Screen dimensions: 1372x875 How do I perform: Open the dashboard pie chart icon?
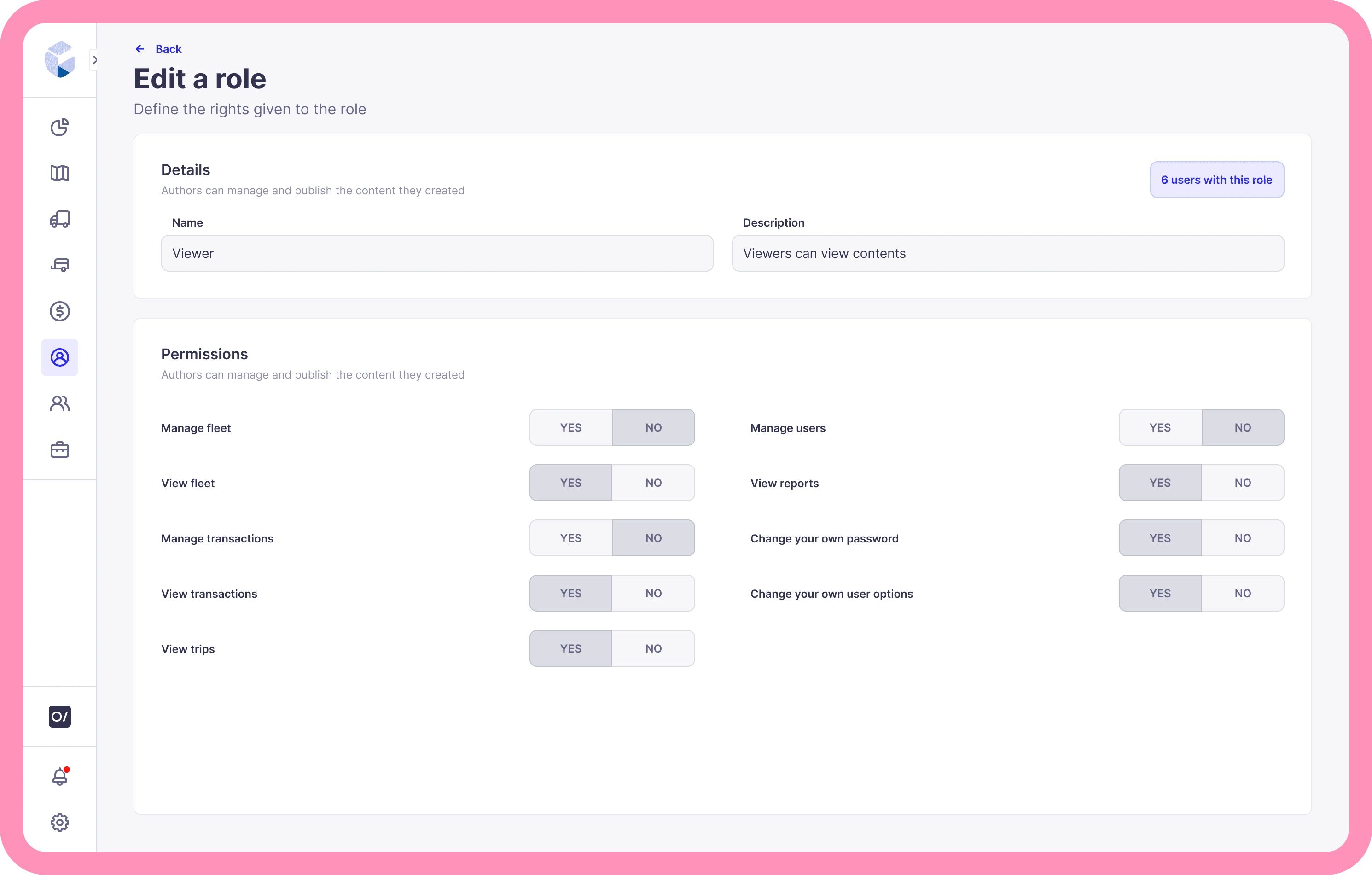tap(59, 127)
